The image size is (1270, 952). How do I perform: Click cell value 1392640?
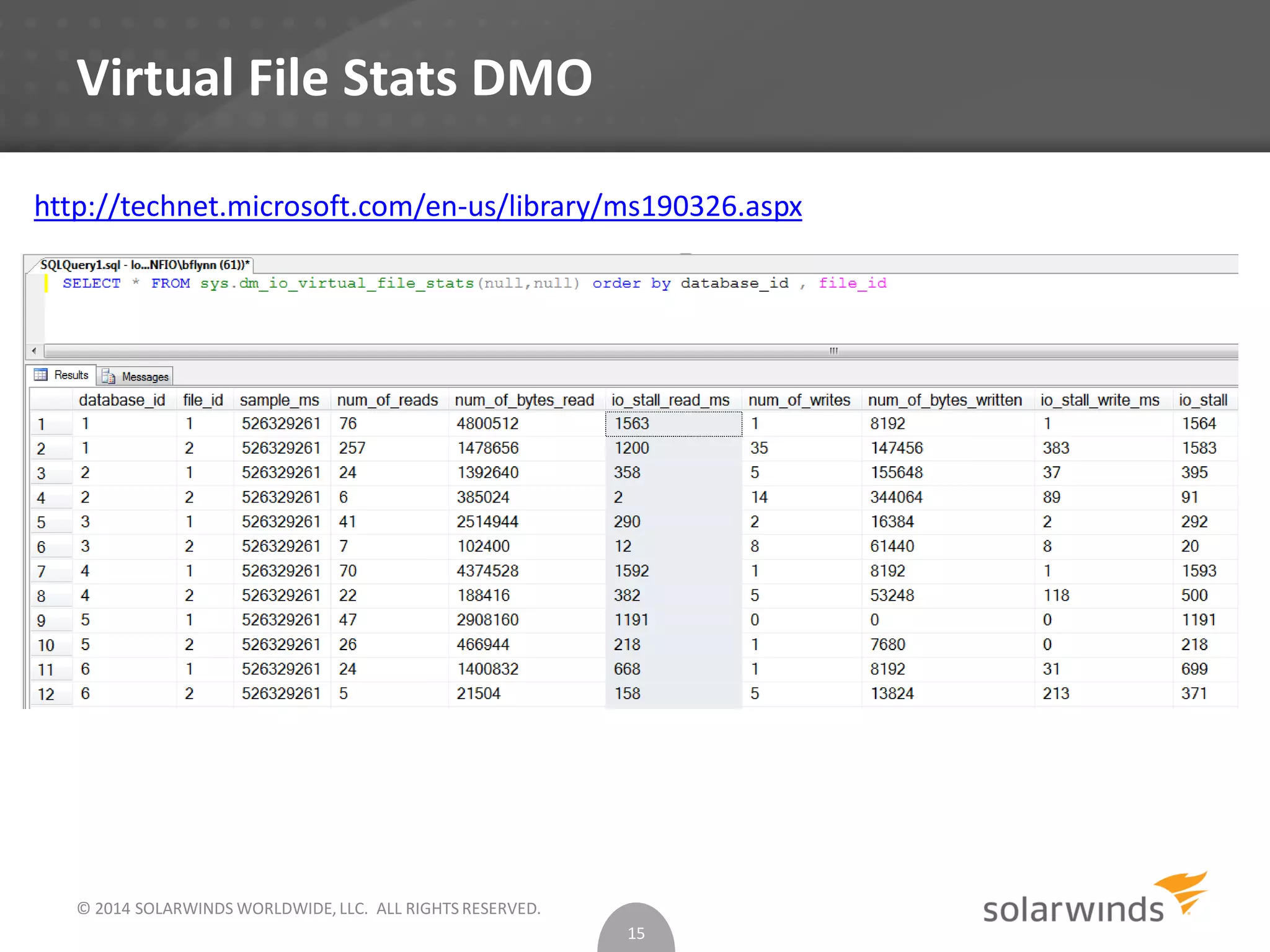coord(487,473)
